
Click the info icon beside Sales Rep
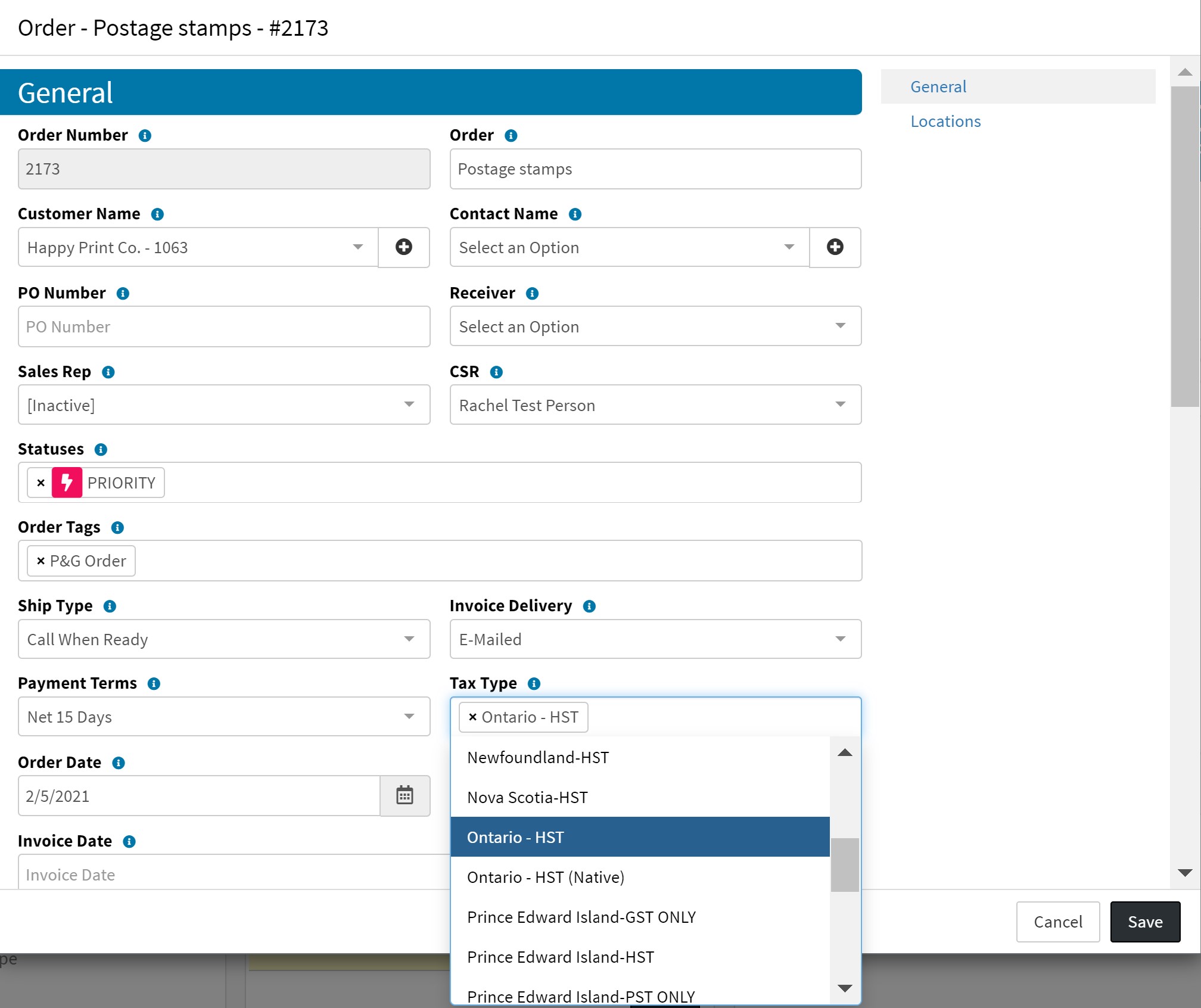pos(108,372)
